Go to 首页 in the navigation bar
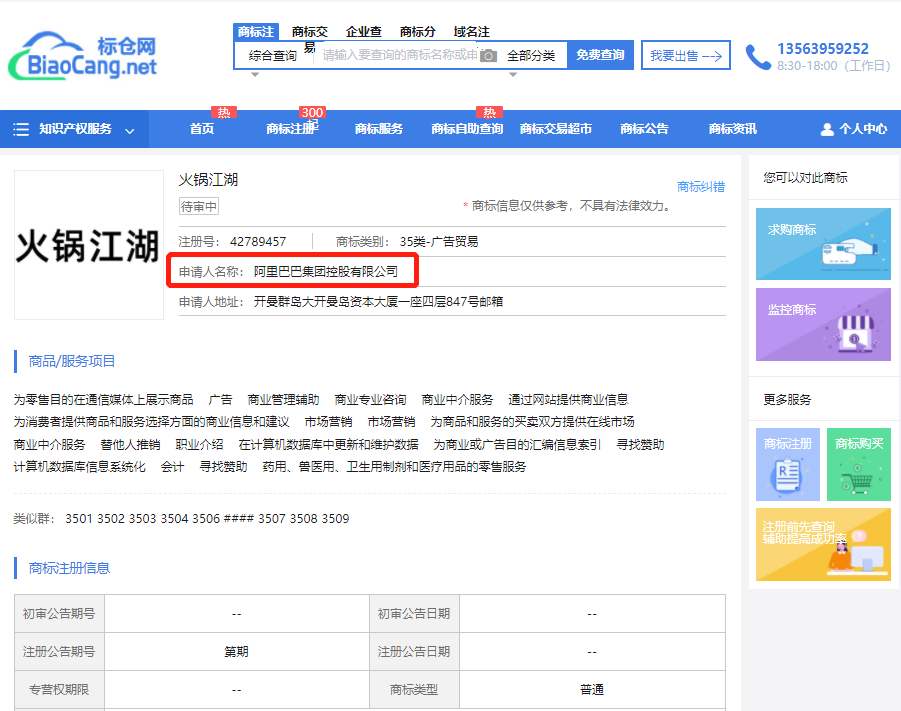901x711 pixels. point(202,129)
